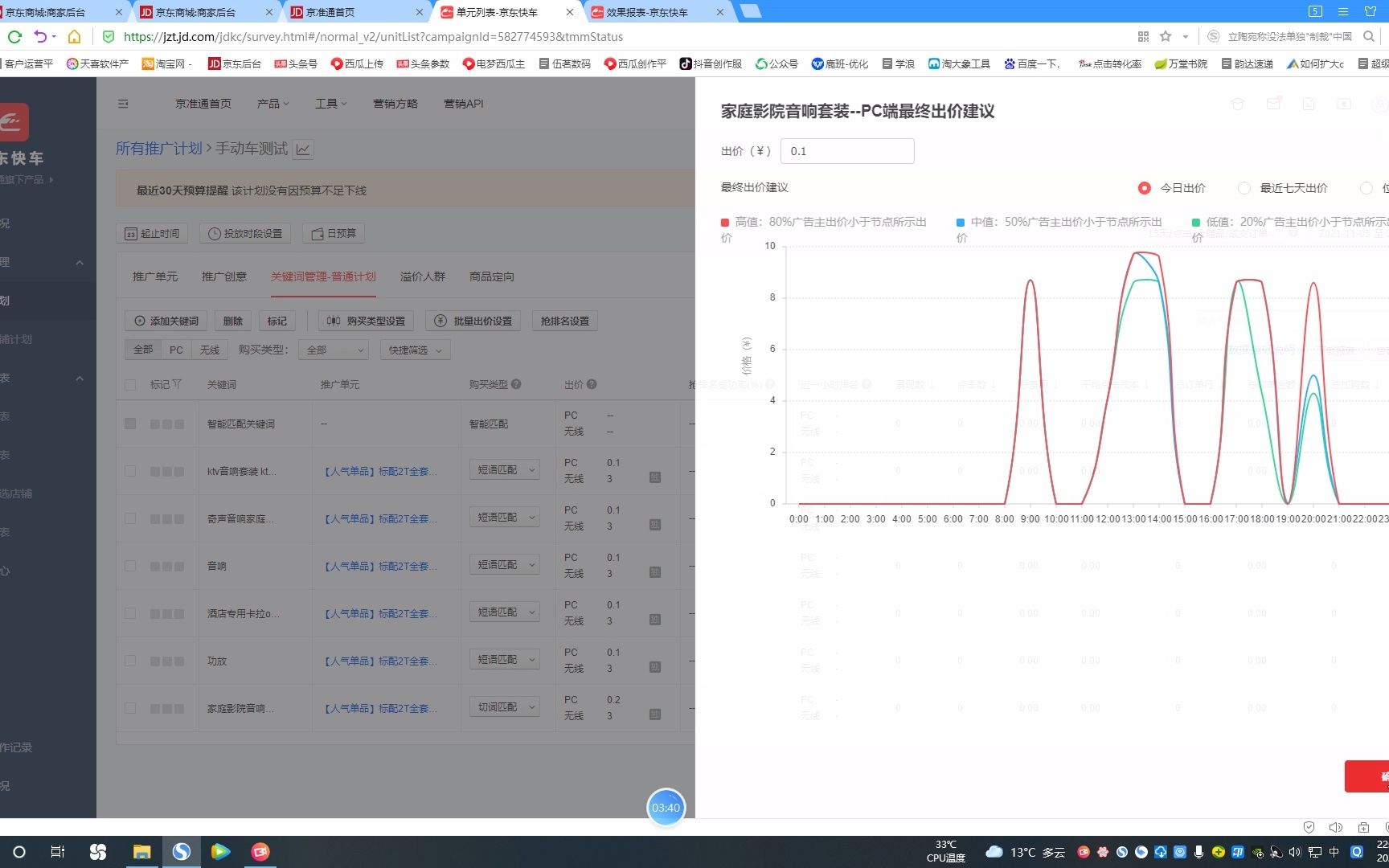Select the 无线 device filter segment
Image resolution: width=1389 pixels, height=868 pixels.
(x=210, y=350)
